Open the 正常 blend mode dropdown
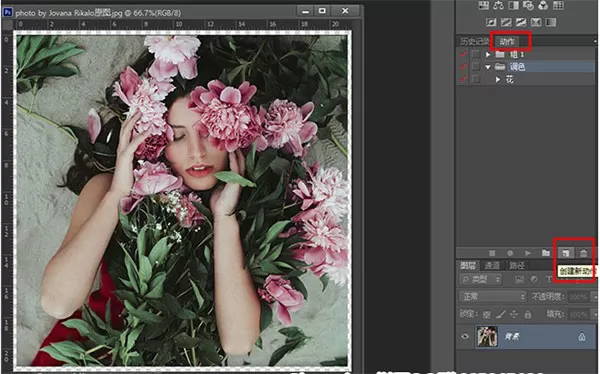600x374 pixels. pyautogui.click(x=493, y=296)
